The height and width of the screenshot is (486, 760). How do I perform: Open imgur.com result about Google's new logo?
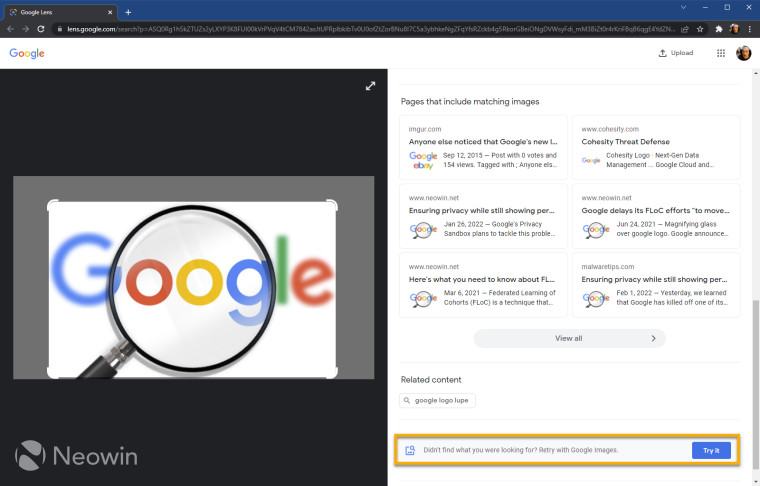pyautogui.click(x=483, y=147)
